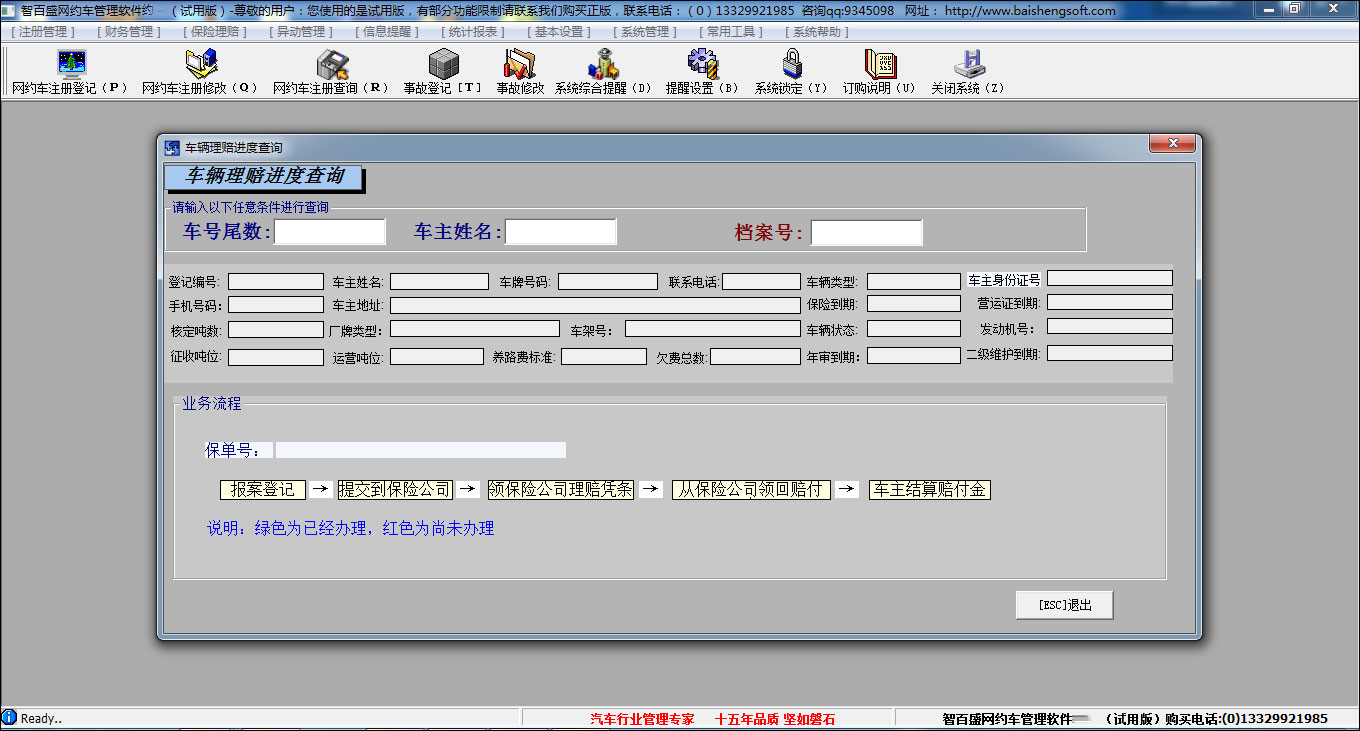Click 从保险公司领回赔付 workflow step
1360x731 pixels.
coord(751,490)
